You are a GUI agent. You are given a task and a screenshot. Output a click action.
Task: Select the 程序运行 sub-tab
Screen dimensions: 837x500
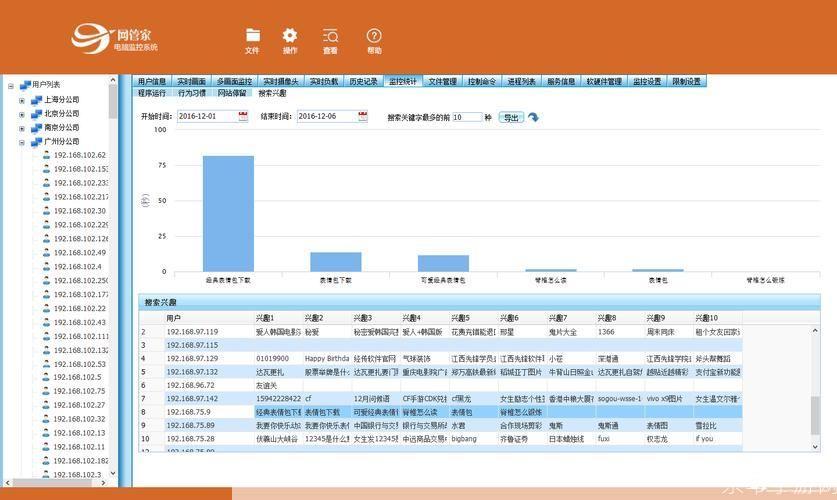click(152, 93)
